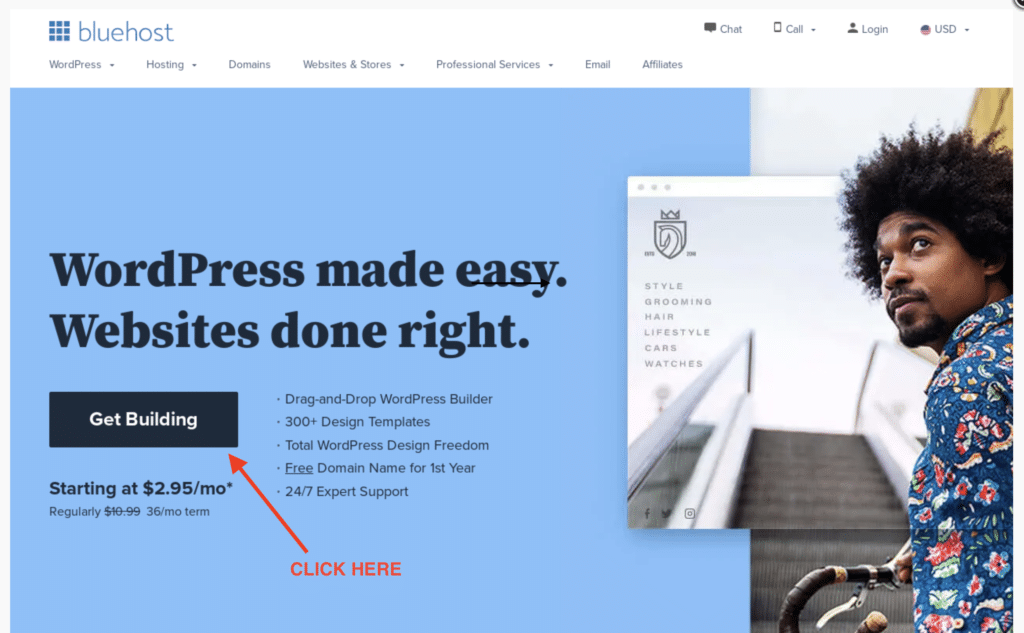Click the Twitter icon in site preview
1024x633 pixels.
point(666,513)
